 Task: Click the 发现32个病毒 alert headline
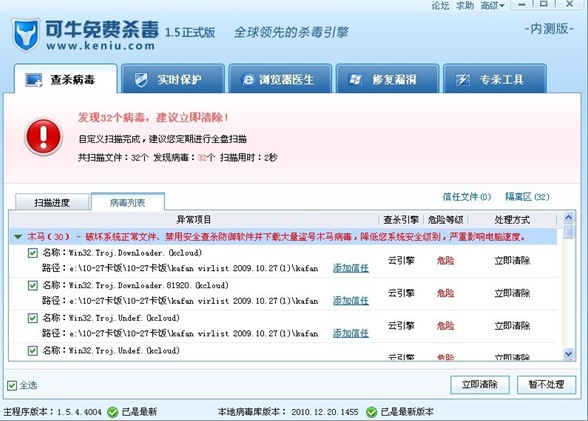[x=153, y=118]
